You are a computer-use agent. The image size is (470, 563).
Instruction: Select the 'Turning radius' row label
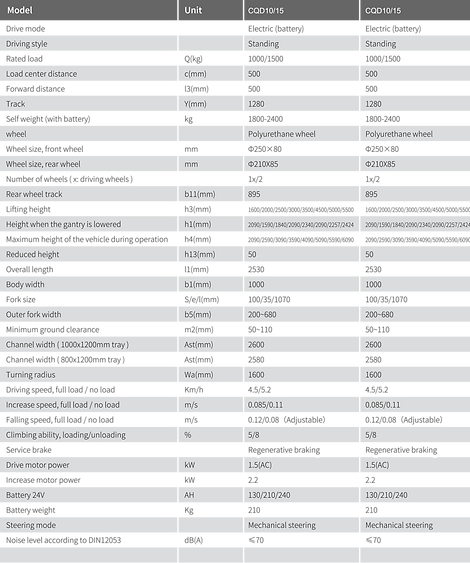point(31,375)
